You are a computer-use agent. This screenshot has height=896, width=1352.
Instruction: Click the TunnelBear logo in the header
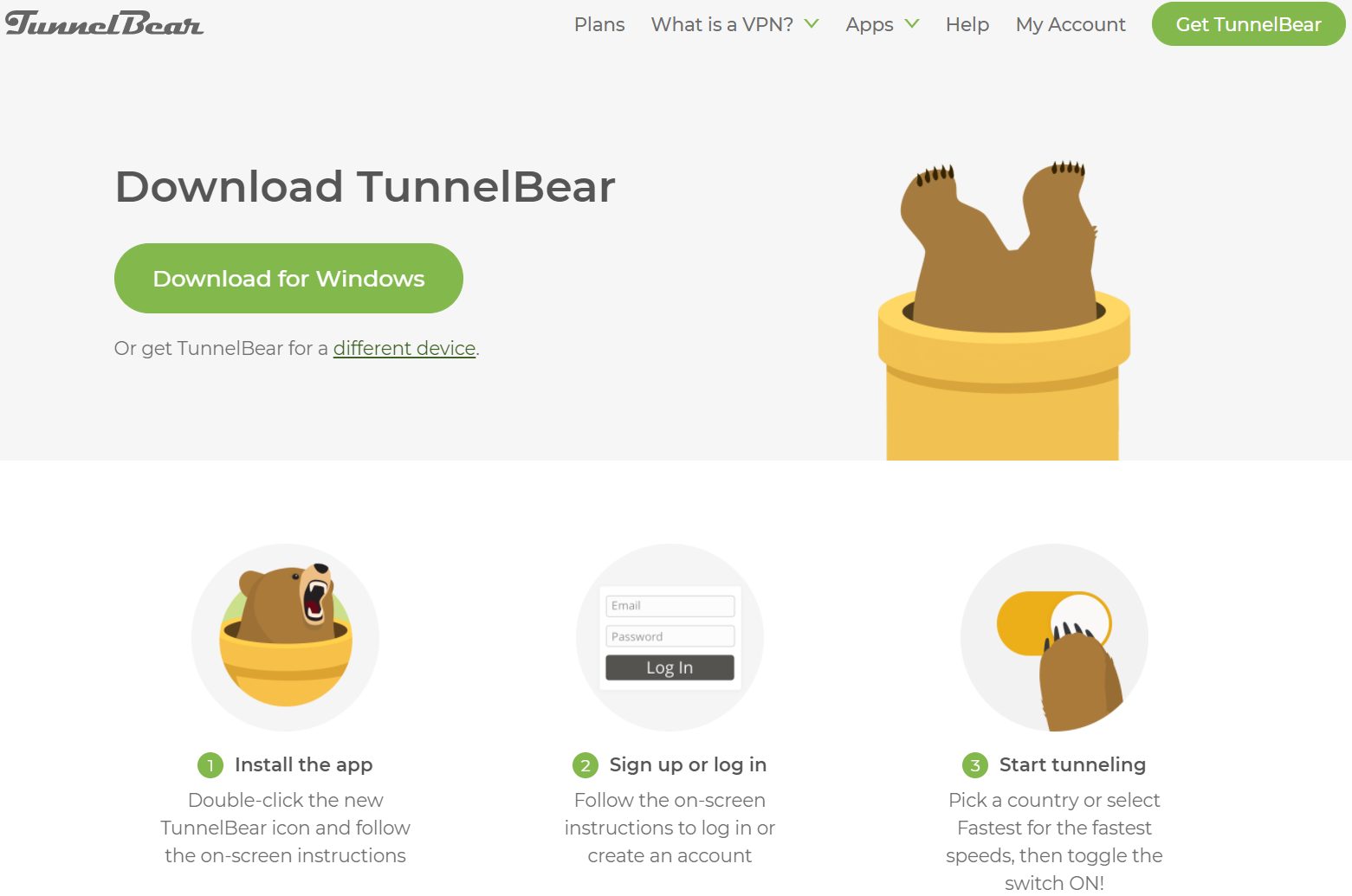104,24
